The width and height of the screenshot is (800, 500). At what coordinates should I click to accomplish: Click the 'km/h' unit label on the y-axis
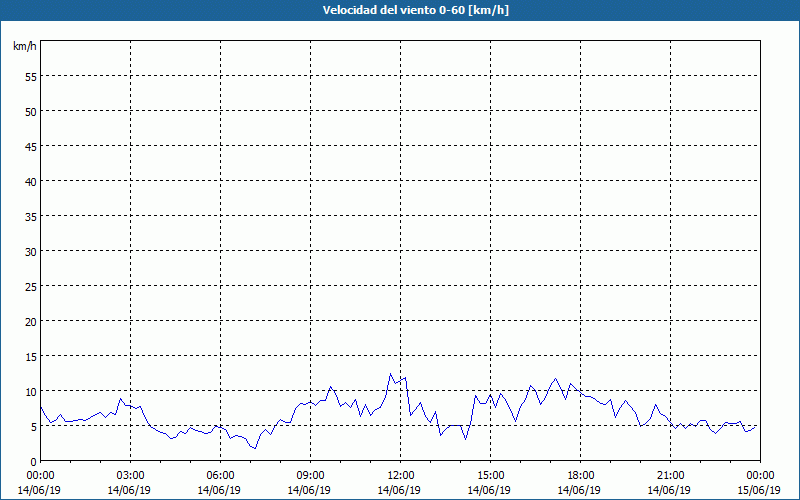[25, 46]
